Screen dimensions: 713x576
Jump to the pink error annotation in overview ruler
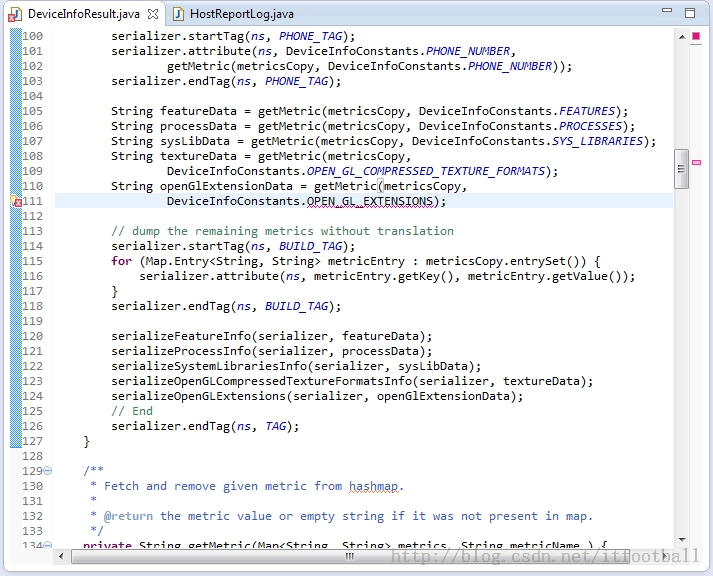tap(697, 162)
